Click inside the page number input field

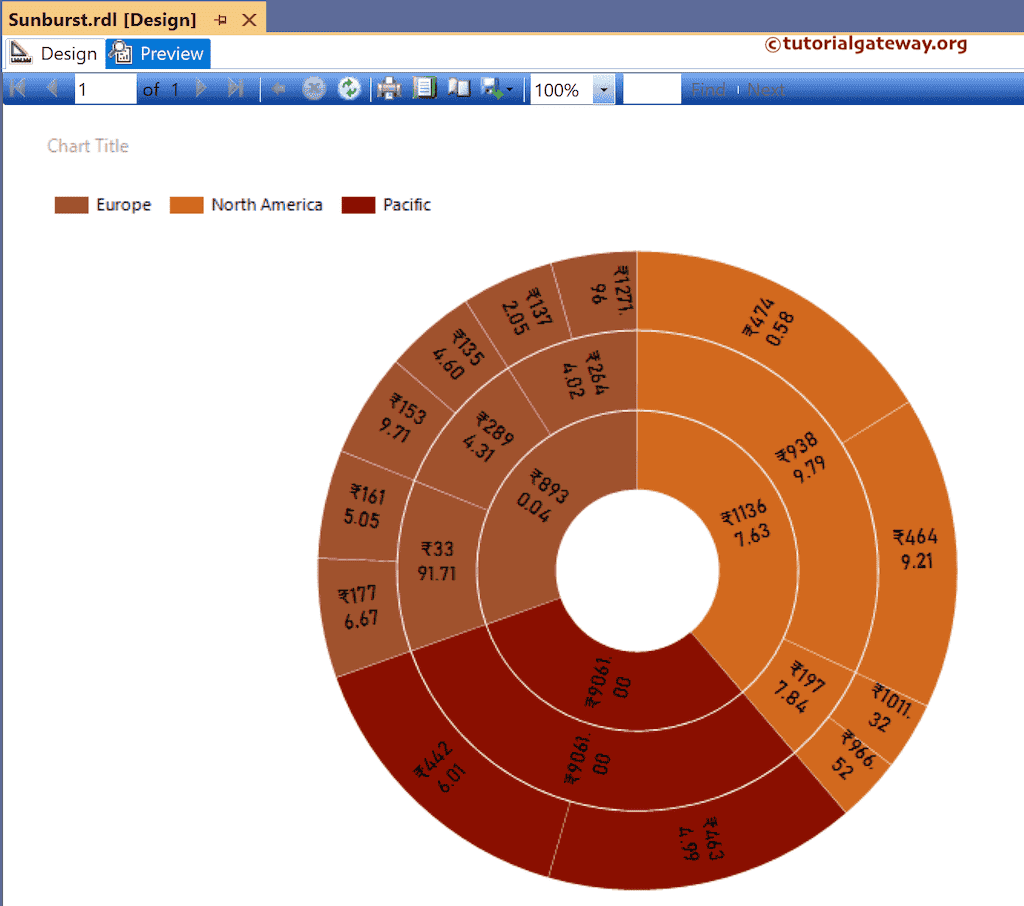pos(105,88)
